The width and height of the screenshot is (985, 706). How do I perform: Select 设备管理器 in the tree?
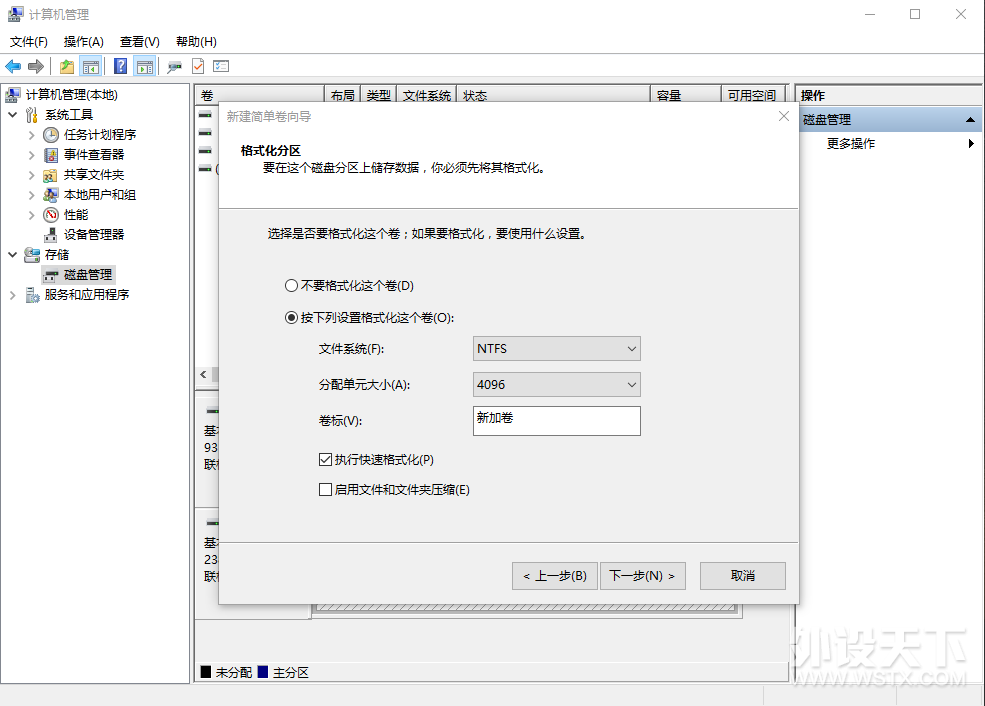click(94, 235)
